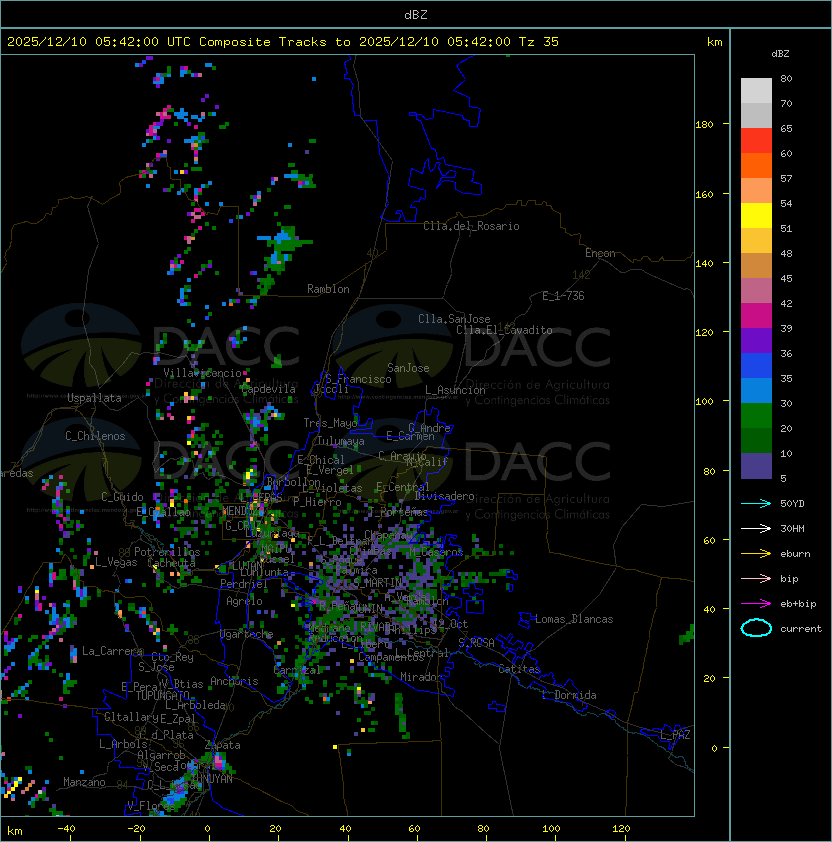Click the 'L_Dormida' map label
Viewport: 832px width, 842px height.
[x=569, y=695]
